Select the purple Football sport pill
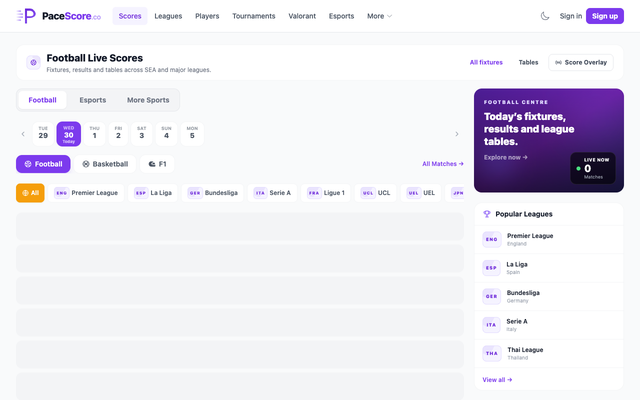The width and height of the screenshot is (640, 400). click(43, 164)
